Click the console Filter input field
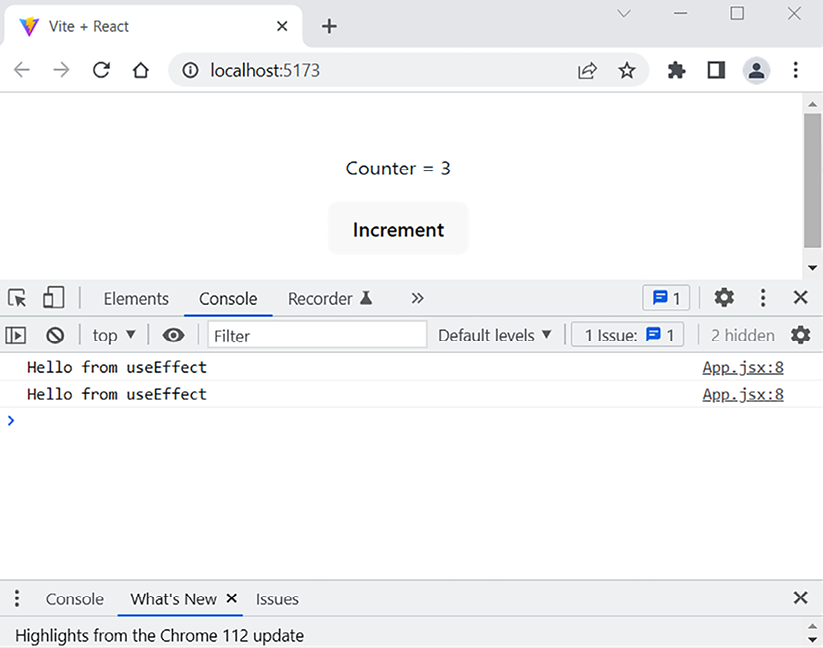 pyautogui.click(x=317, y=335)
